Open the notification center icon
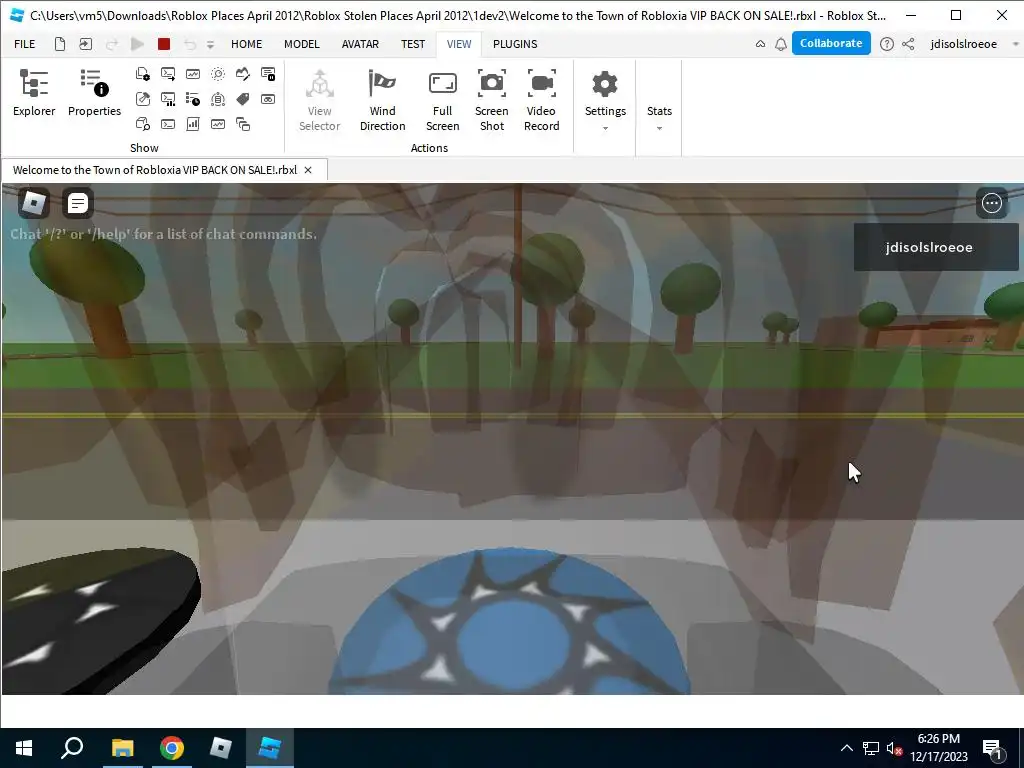Screen dimensions: 1024x768 991,748
